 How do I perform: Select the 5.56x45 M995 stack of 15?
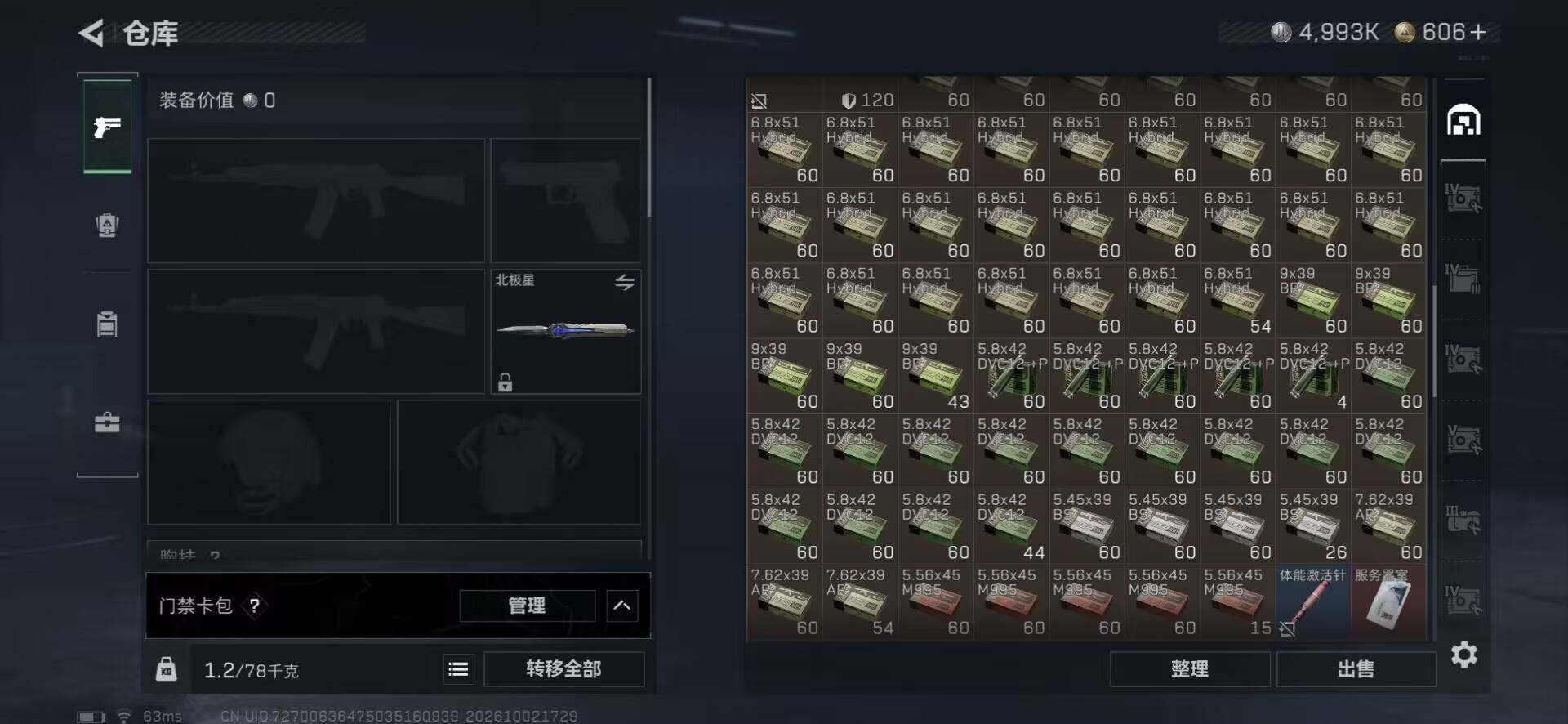[x=1237, y=602]
